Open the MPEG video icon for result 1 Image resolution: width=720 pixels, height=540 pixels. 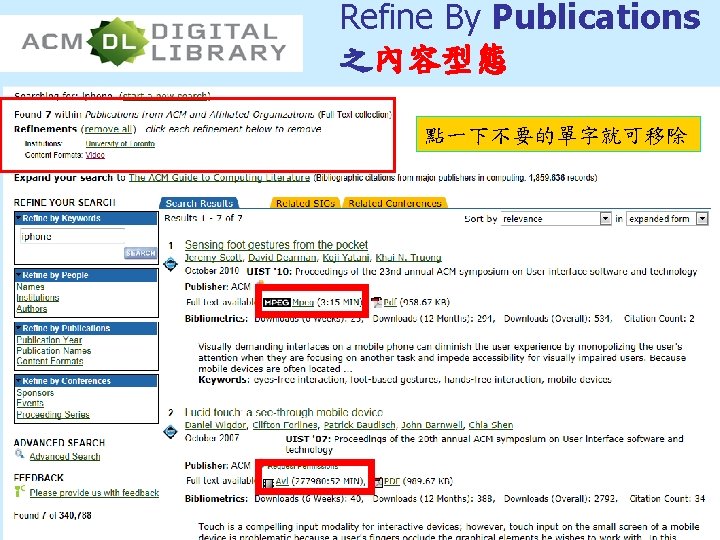tap(276, 302)
